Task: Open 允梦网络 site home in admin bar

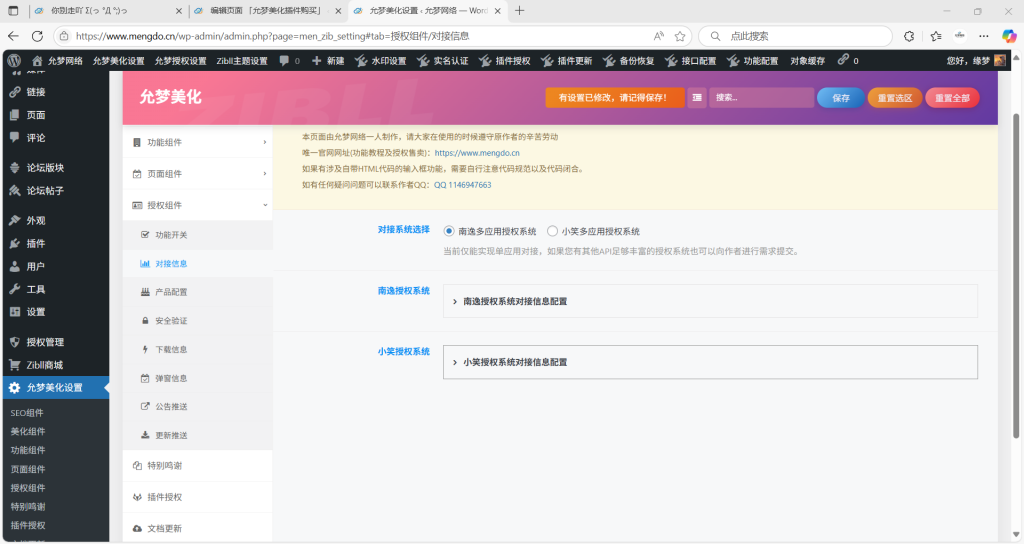Action: coord(57,61)
